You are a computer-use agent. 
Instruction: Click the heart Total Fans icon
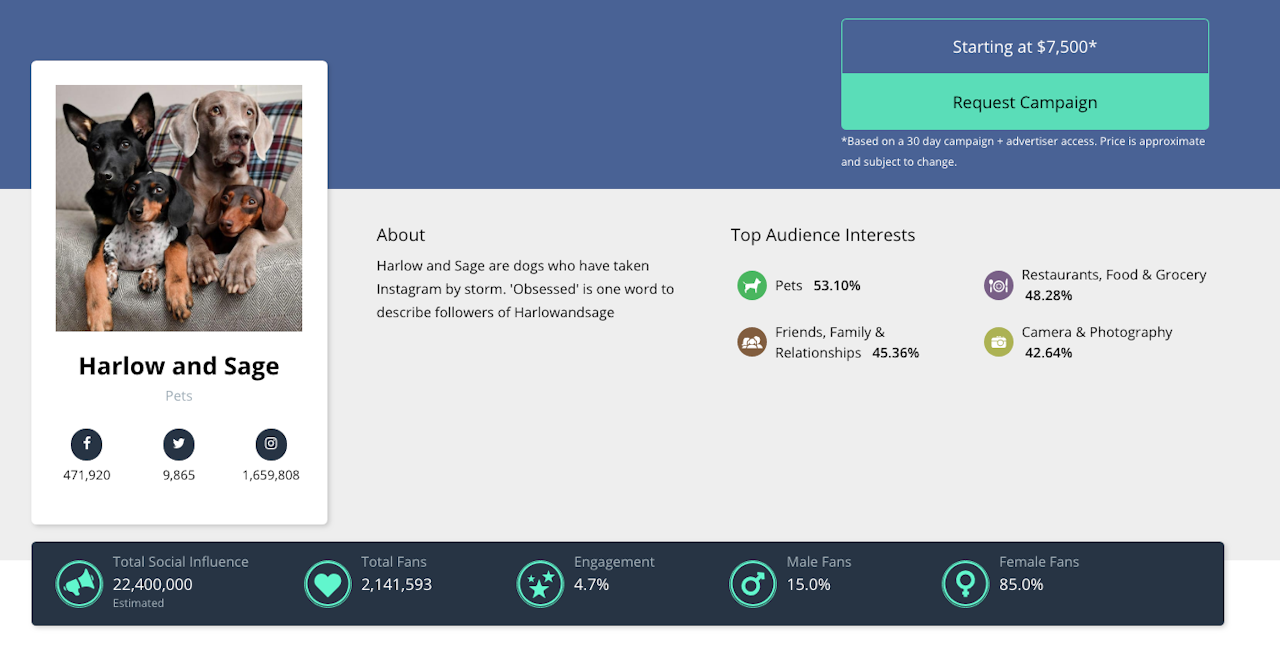[x=327, y=583]
